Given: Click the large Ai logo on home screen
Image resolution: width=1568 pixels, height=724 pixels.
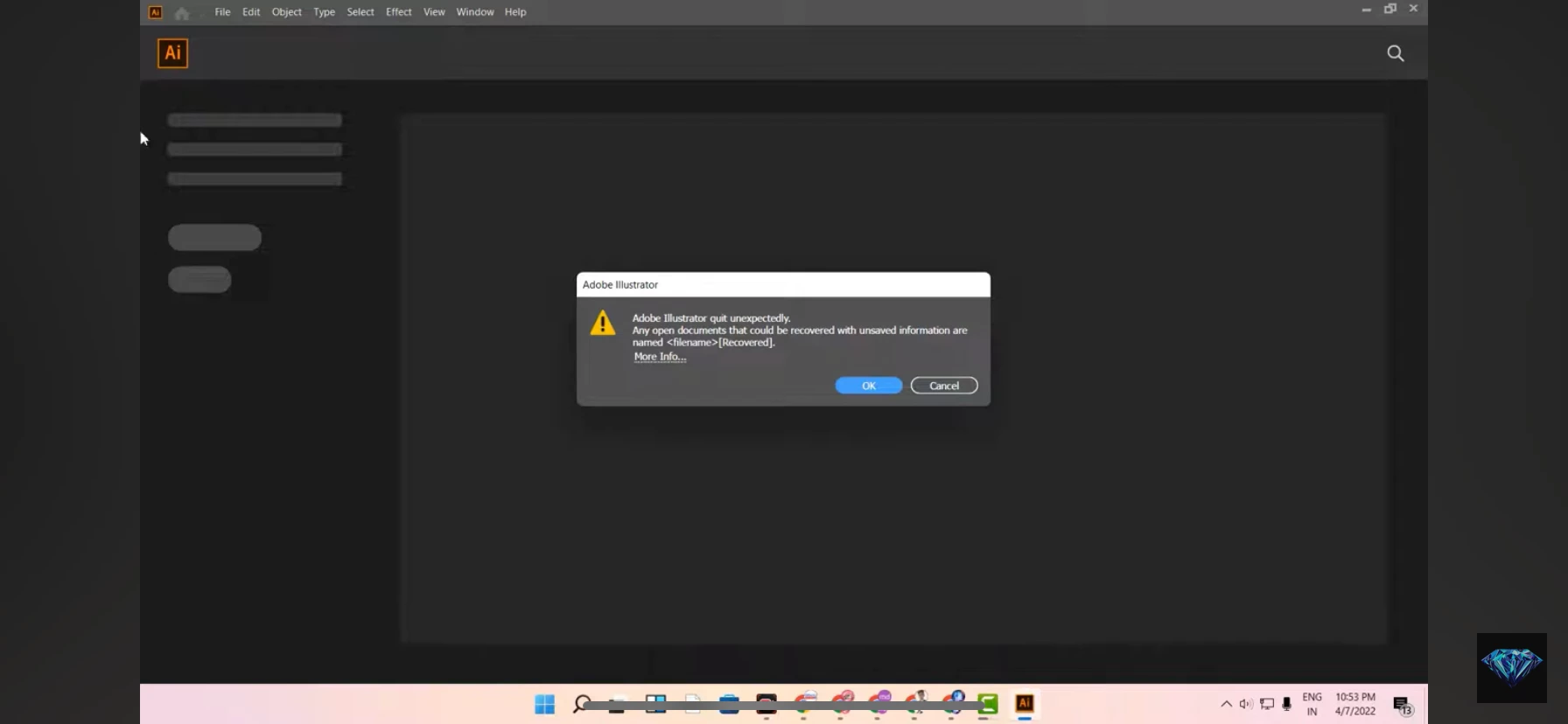Looking at the screenshot, I should pyautogui.click(x=172, y=53).
